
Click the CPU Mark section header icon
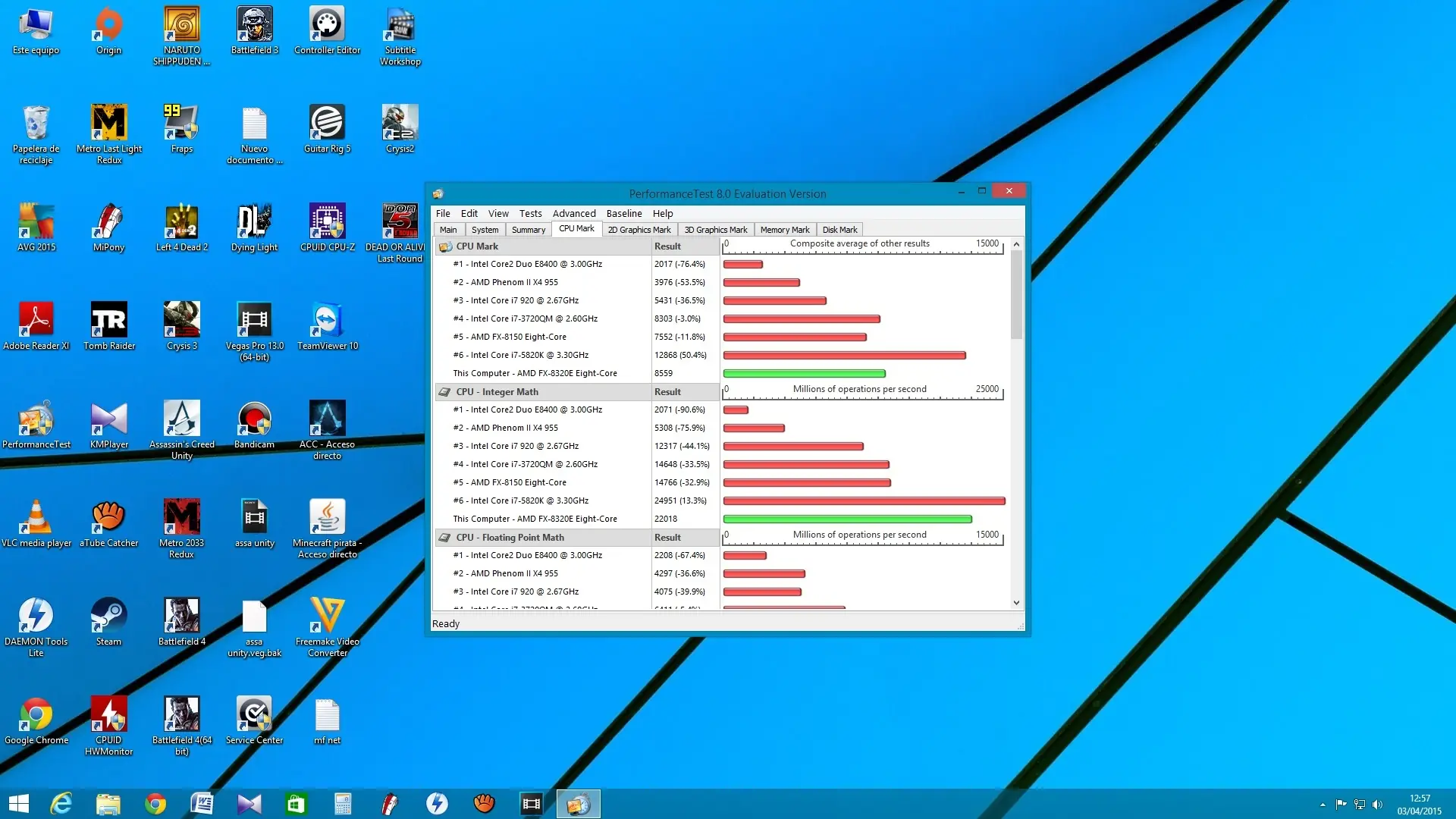point(445,246)
